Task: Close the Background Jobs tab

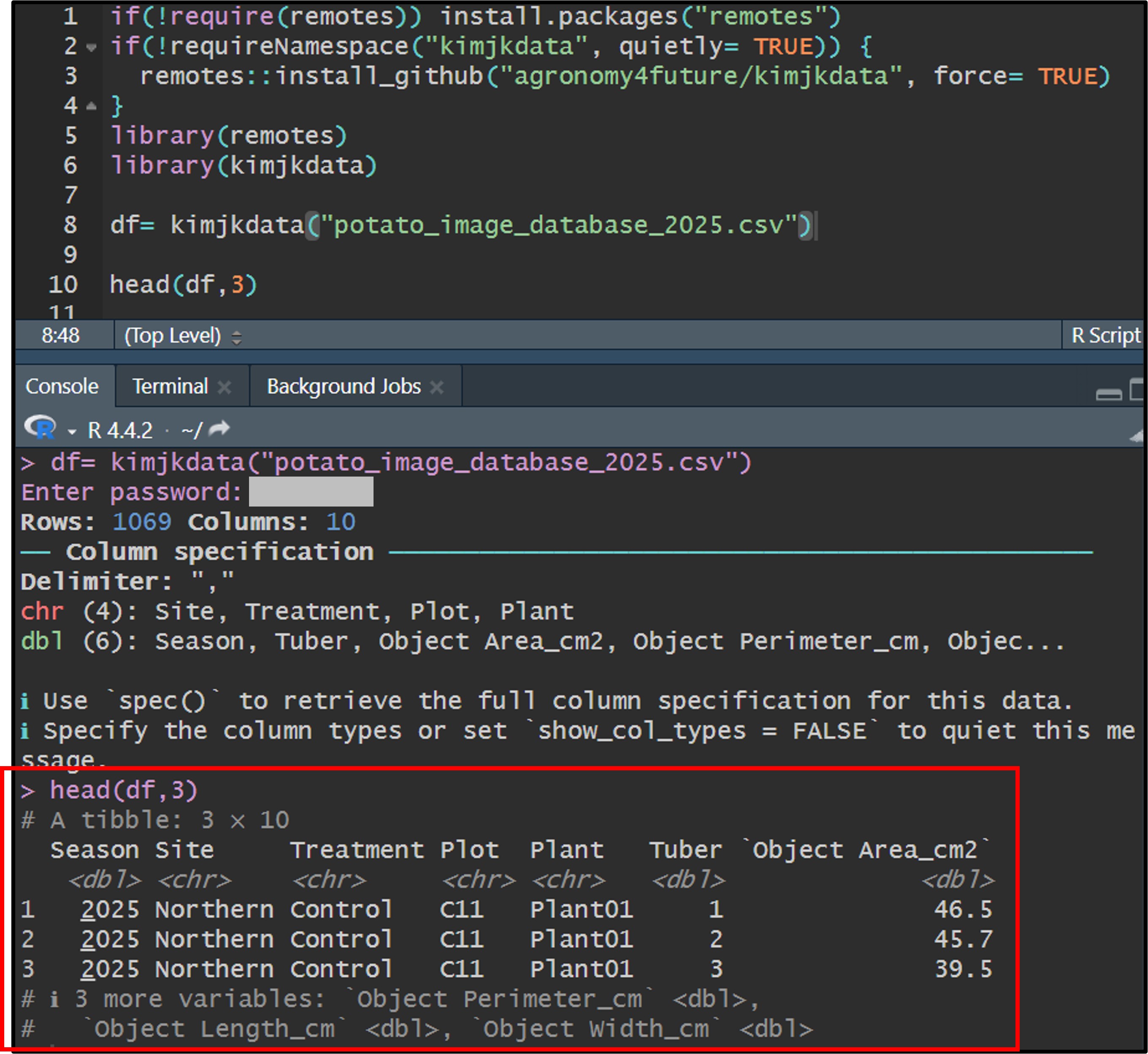Action: 437,387
